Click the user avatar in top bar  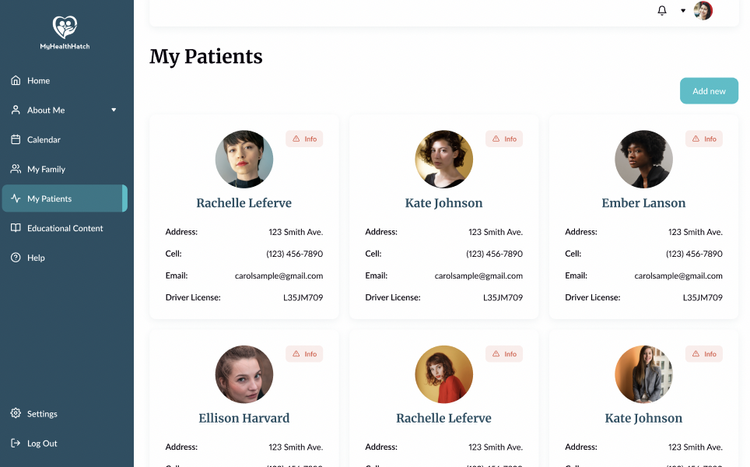pos(703,11)
